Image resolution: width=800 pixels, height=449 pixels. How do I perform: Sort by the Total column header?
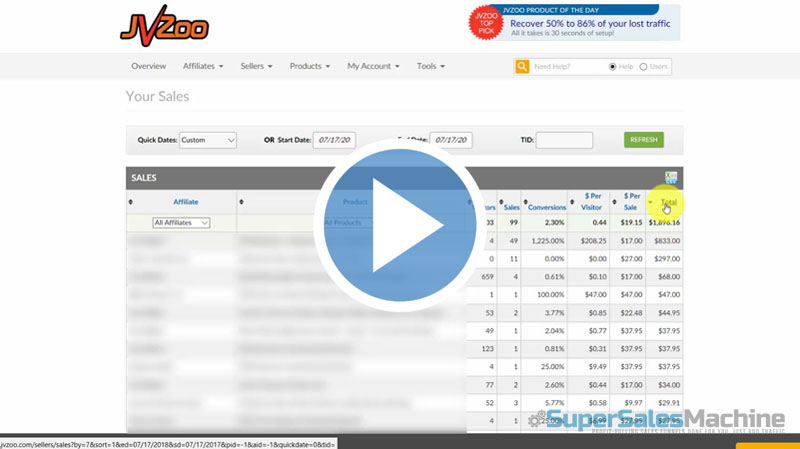(x=668, y=202)
